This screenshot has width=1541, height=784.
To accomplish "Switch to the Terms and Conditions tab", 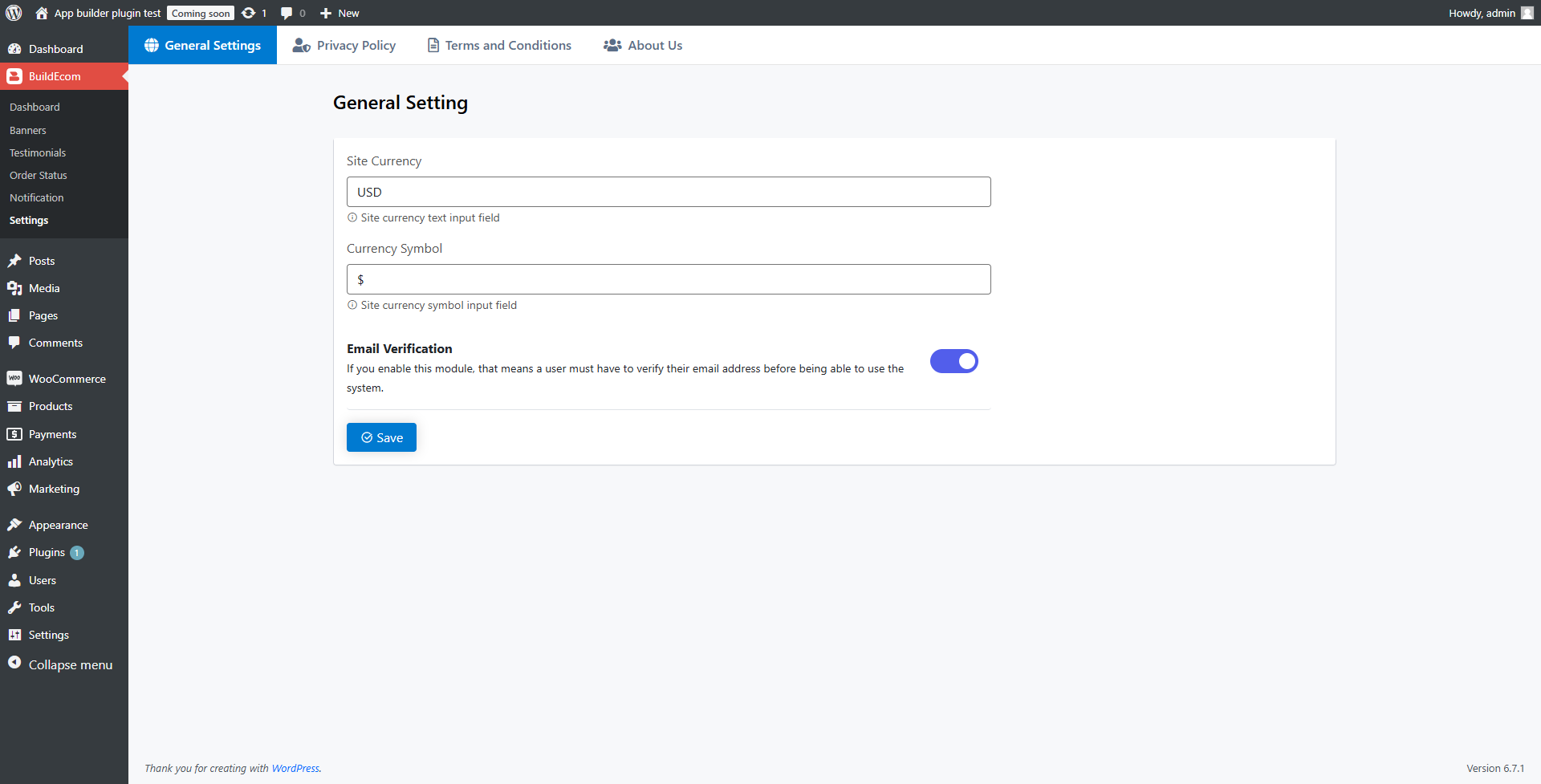I will point(499,46).
